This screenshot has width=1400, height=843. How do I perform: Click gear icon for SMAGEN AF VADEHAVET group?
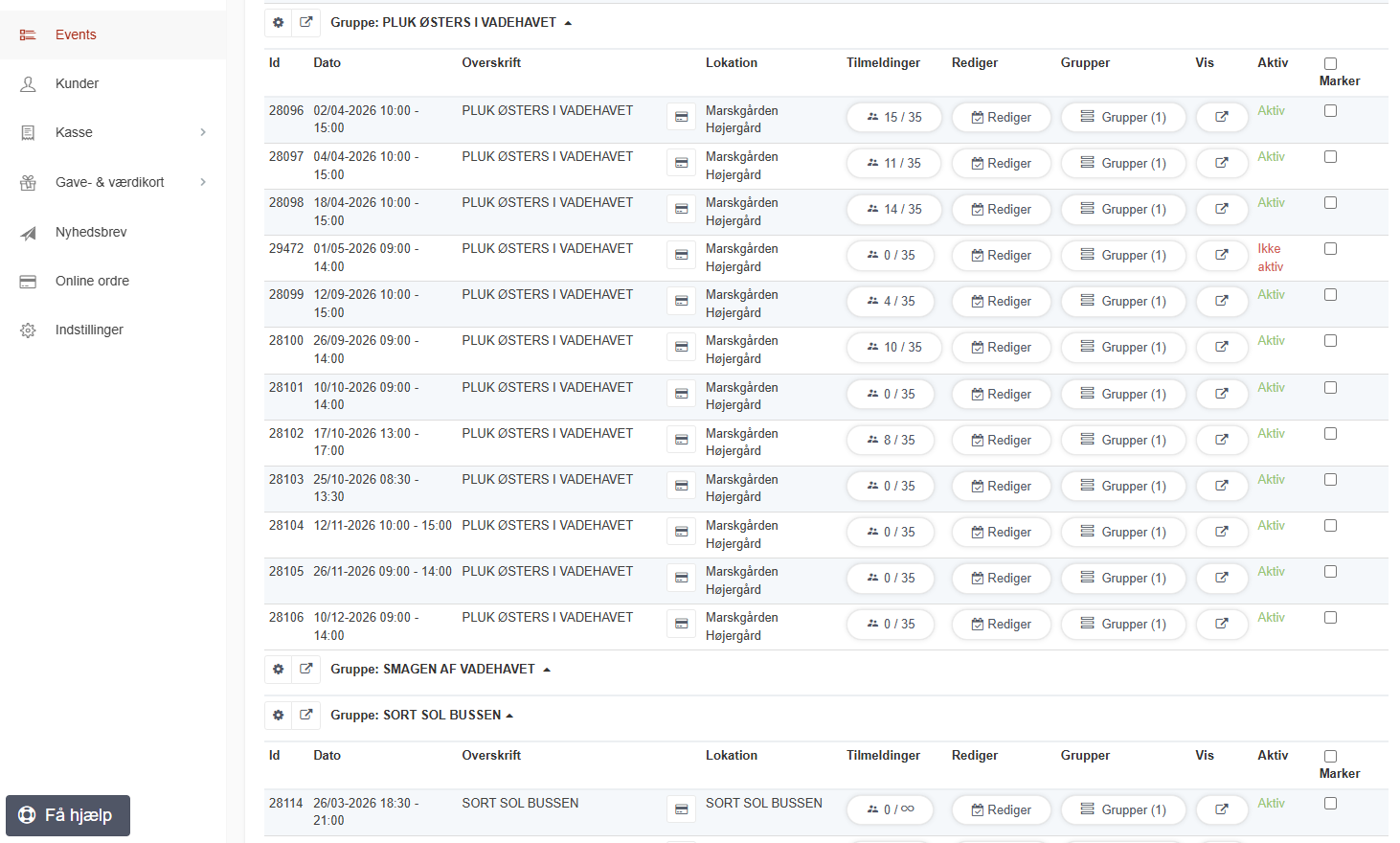coord(279,669)
